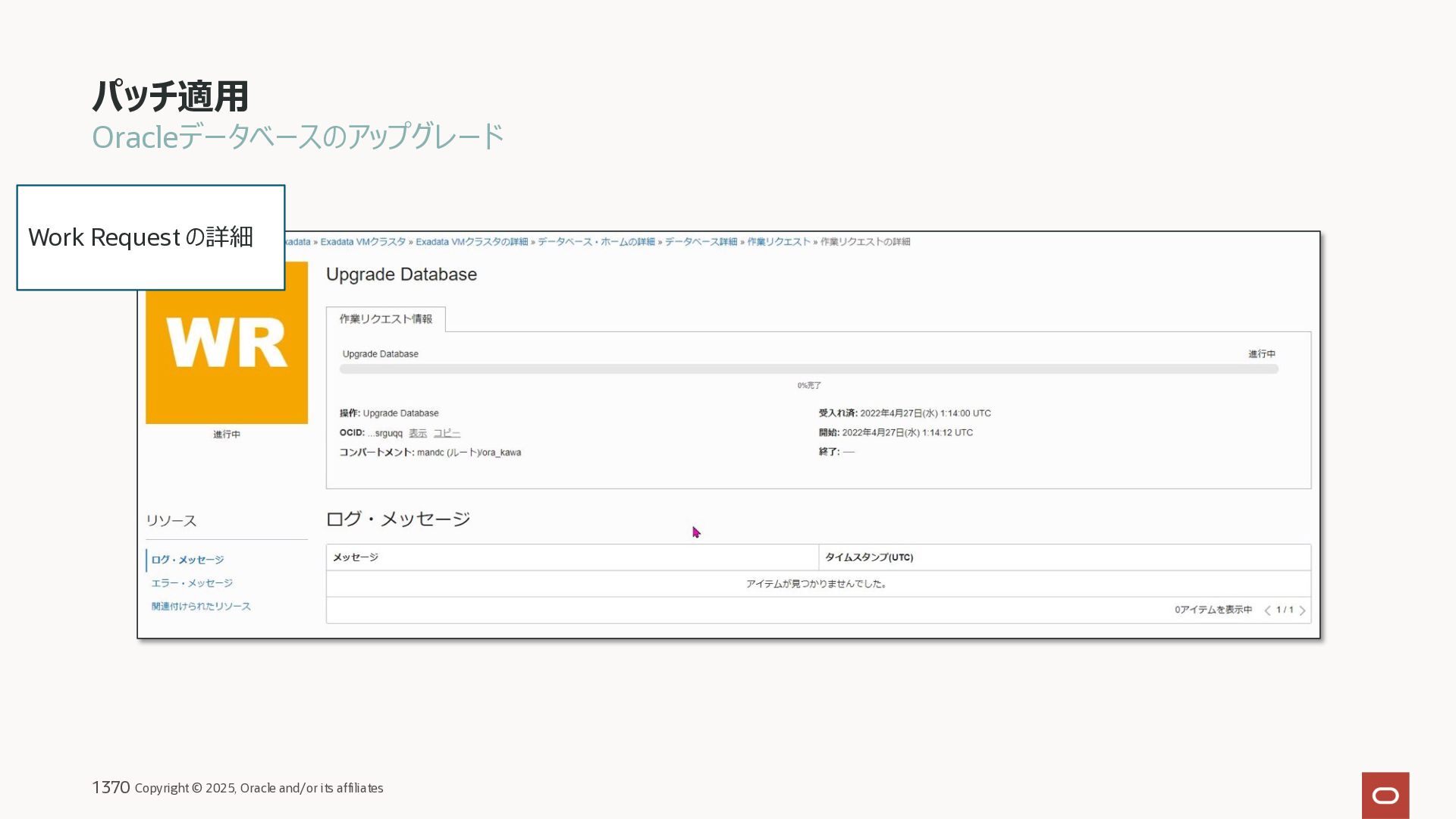Screen dimensions: 1456x819
Task: Click the Upgrade Database progress bar
Action: (x=808, y=369)
